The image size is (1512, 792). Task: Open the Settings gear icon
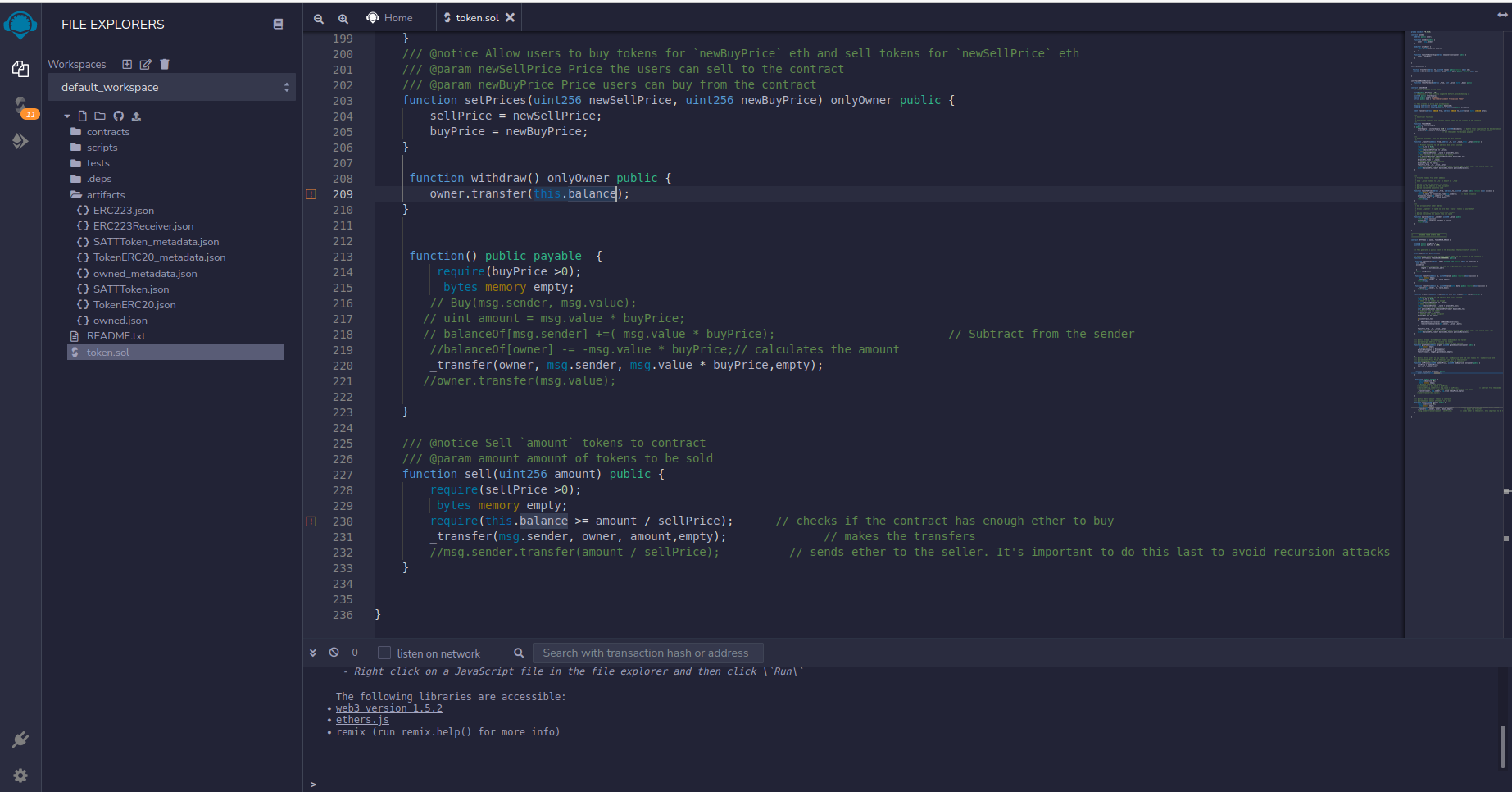[x=20, y=776]
